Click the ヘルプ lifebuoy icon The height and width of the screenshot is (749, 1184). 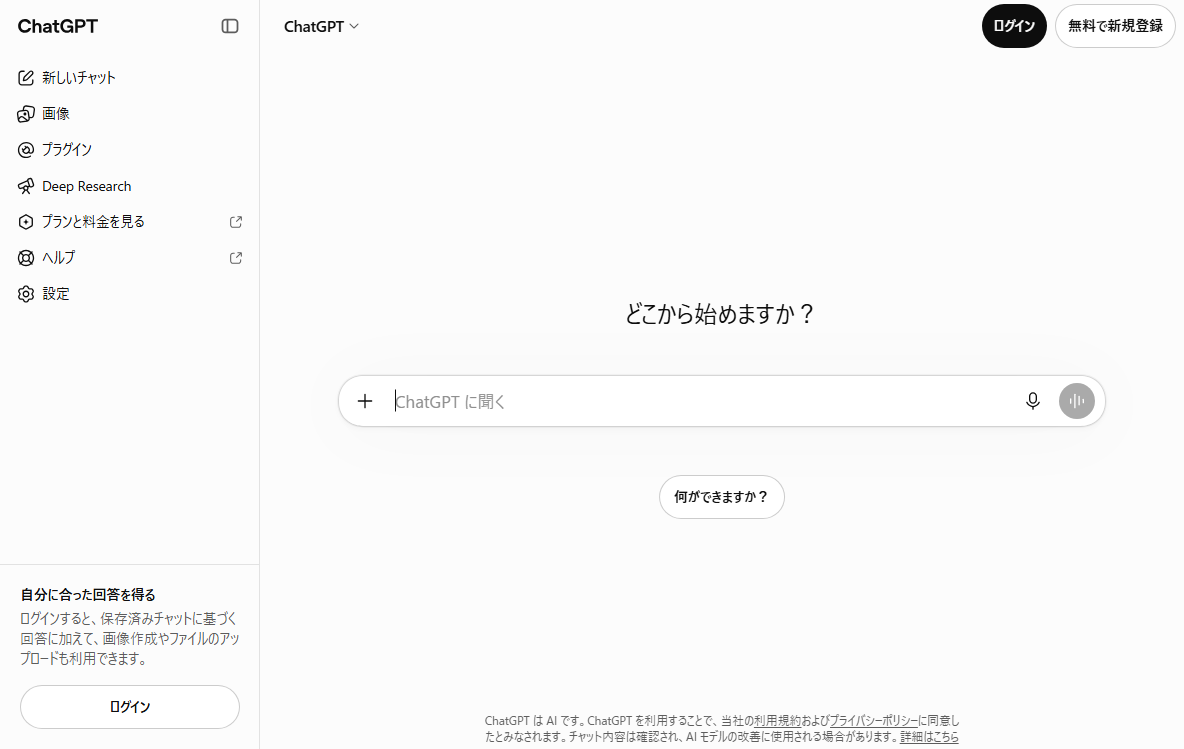(x=26, y=258)
